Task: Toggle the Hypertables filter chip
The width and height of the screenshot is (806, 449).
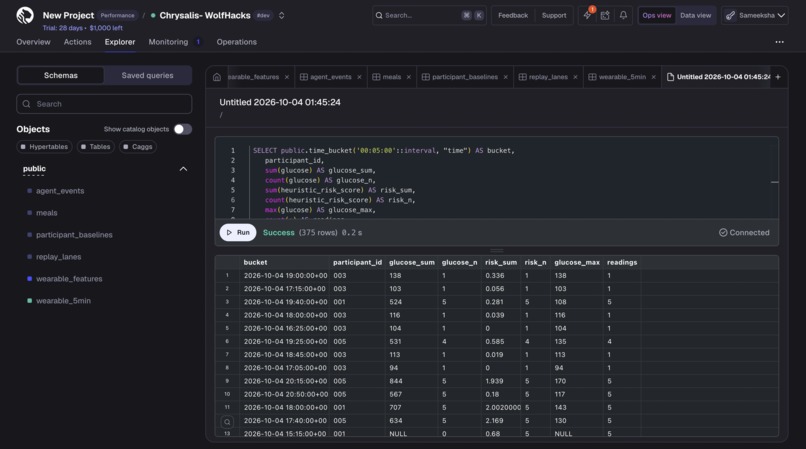Action: click(44, 147)
